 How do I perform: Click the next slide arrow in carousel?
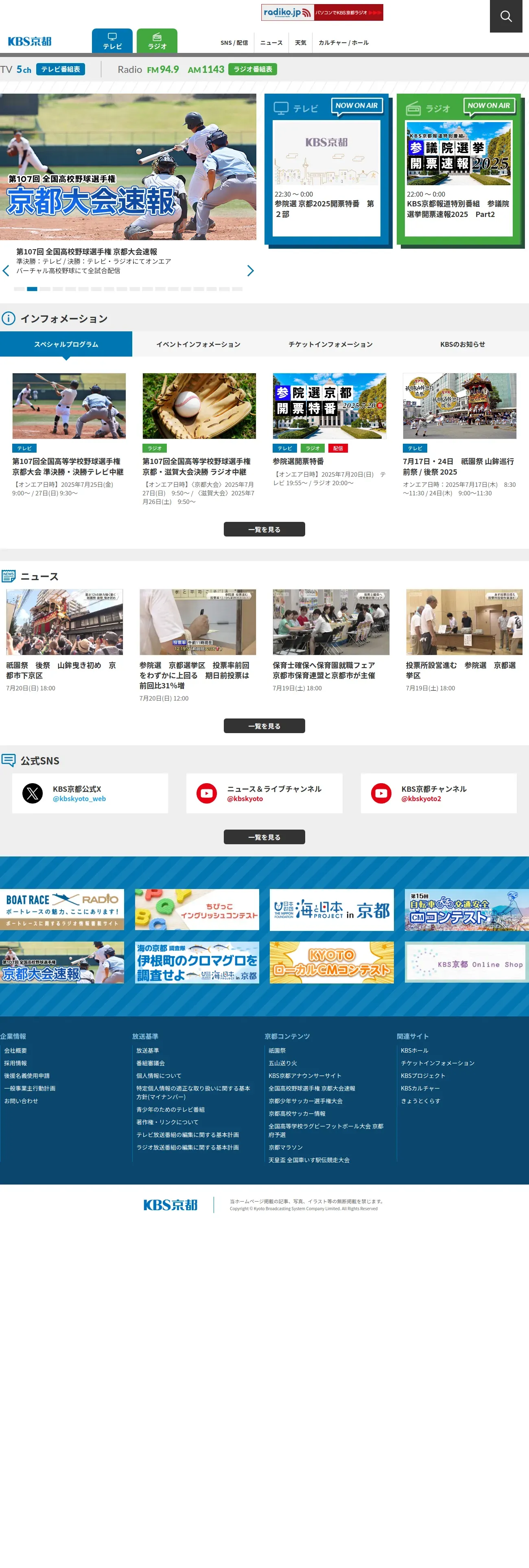[x=250, y=270]
